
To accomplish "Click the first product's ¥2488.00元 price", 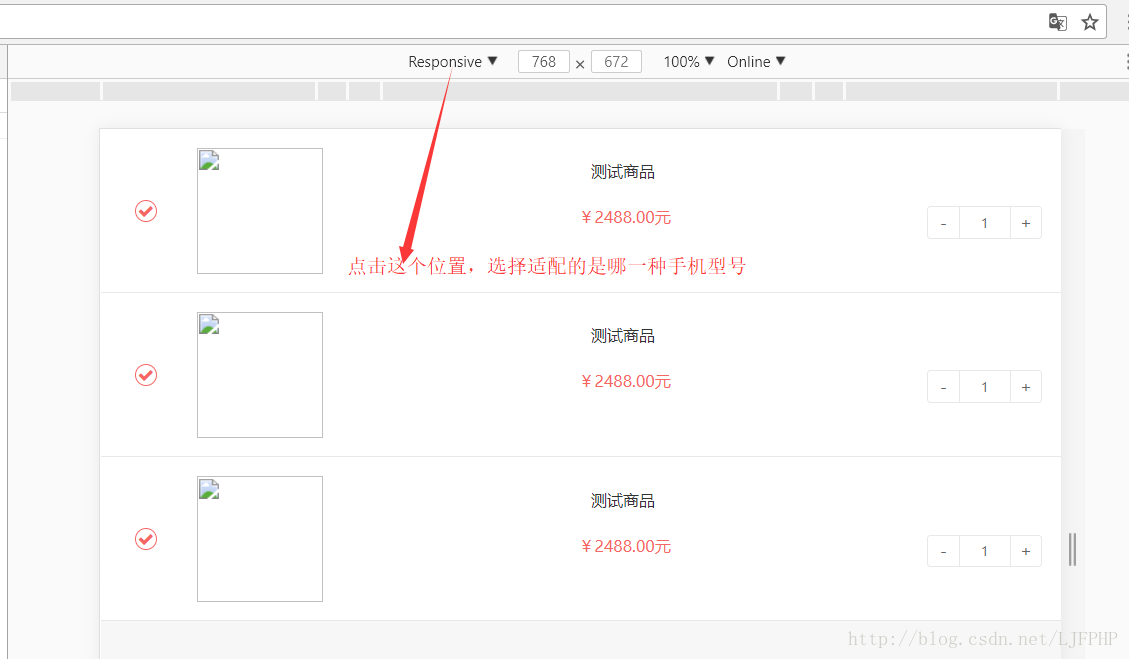I will tap(626, 218).
